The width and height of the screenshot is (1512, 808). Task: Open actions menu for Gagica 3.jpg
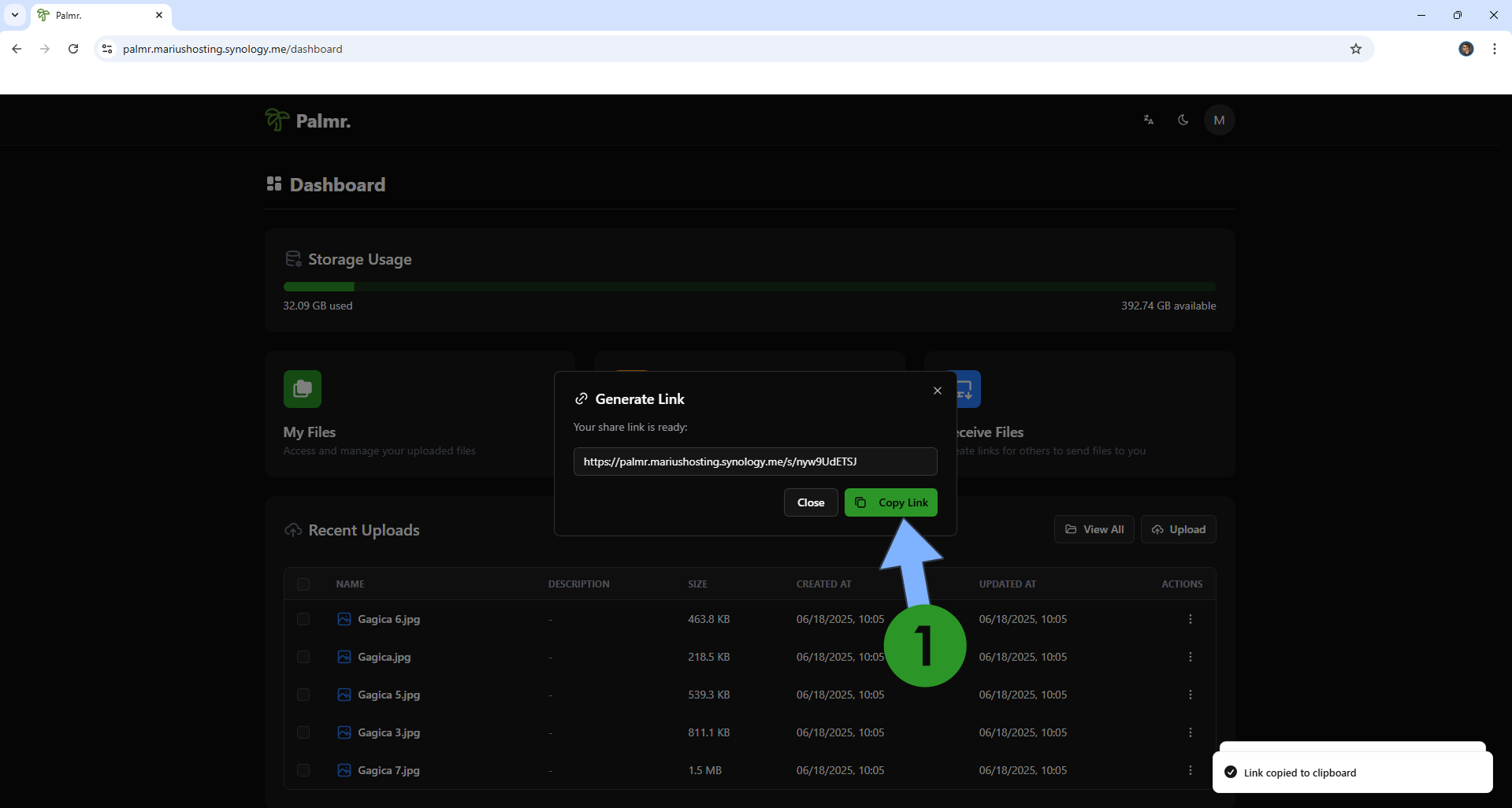click(x=1191, y=732)
